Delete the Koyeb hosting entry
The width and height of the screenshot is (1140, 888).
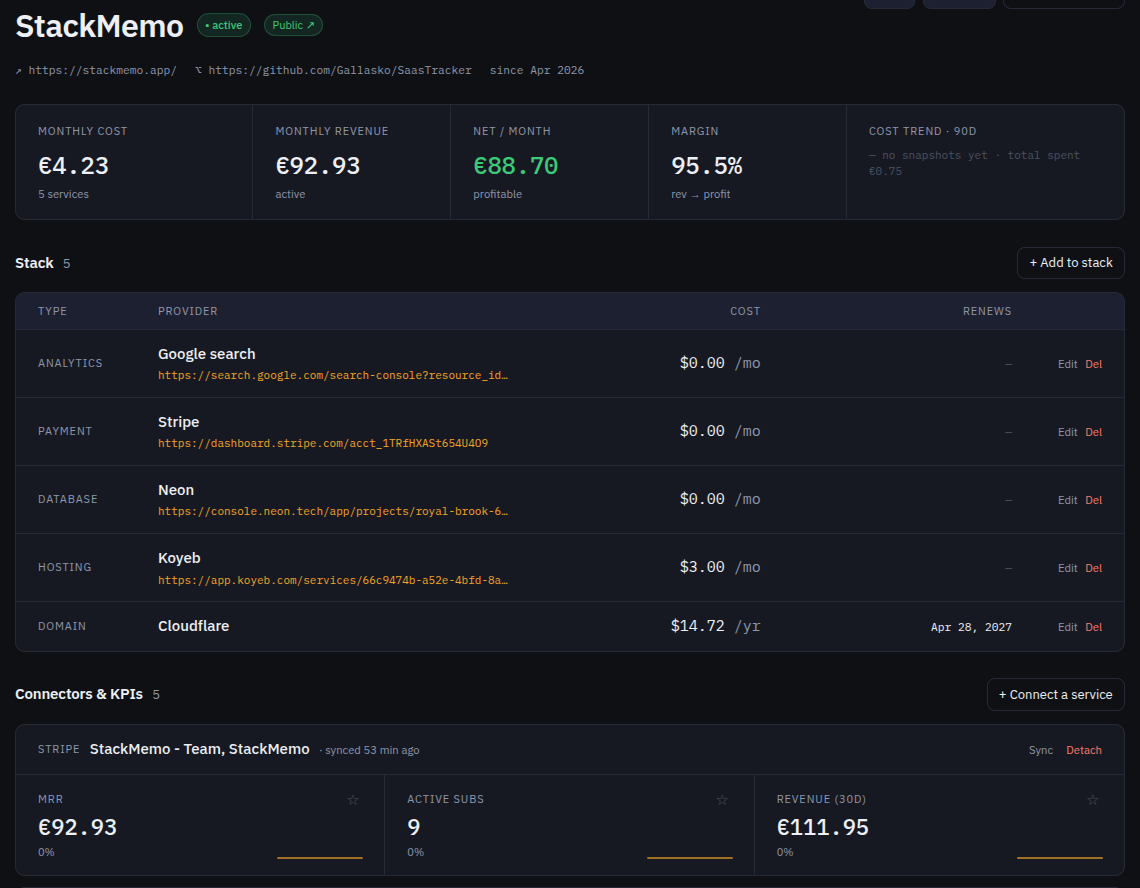coord(1093,568)
